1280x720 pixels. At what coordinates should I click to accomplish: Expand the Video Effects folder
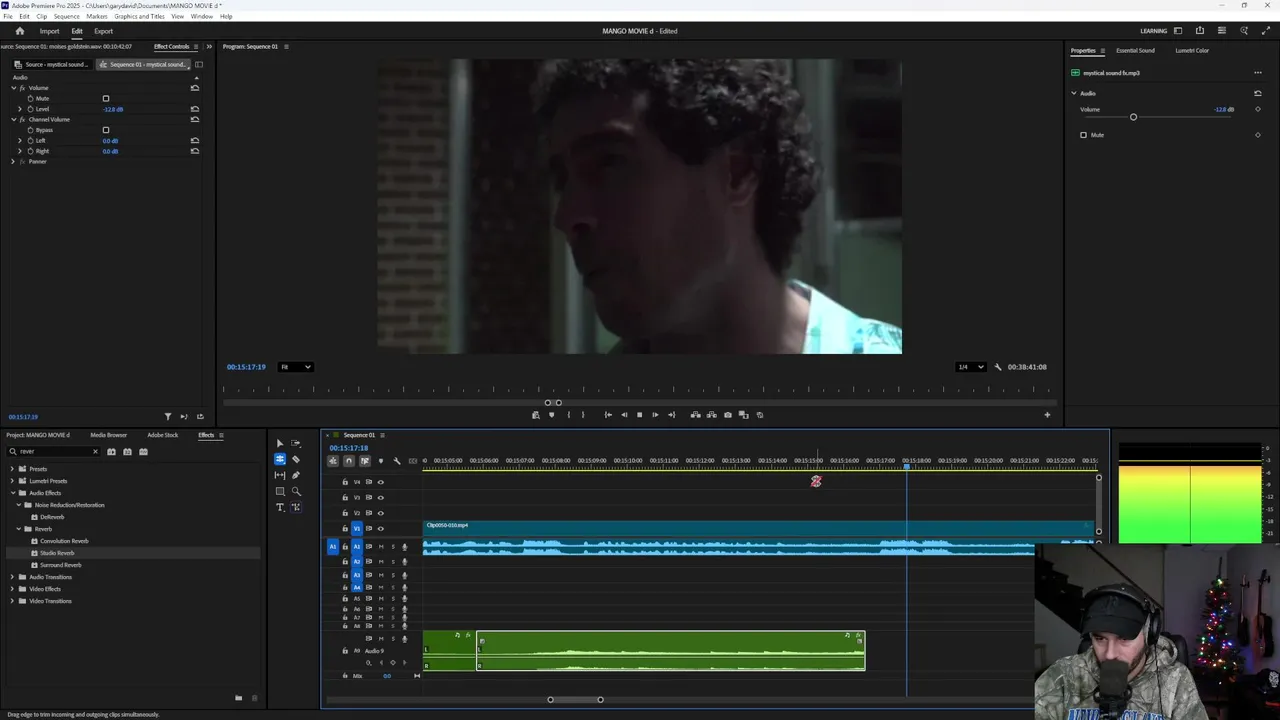coord(12,589)
